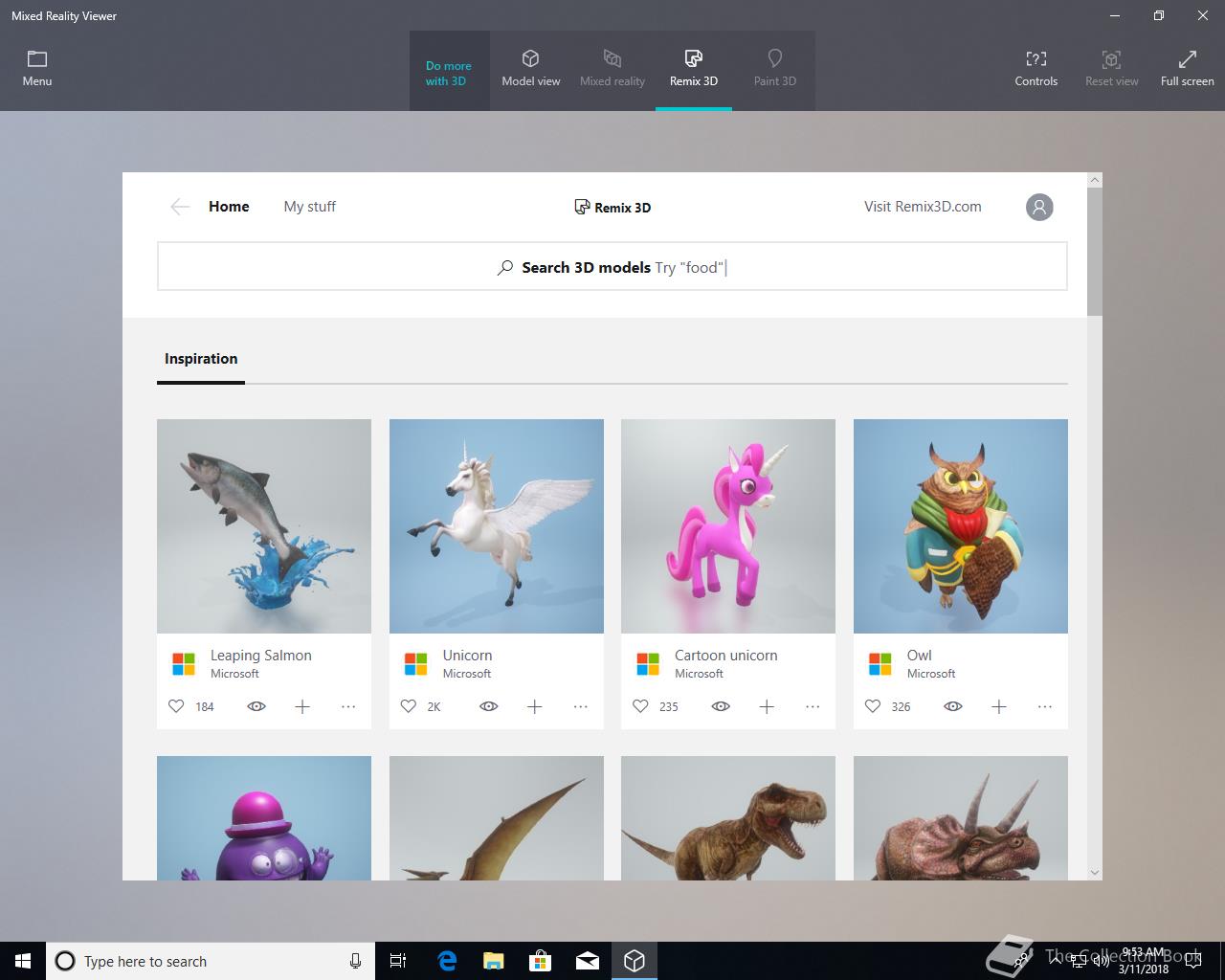The width and height of the screenshot is (1225, 980).
Task: Open the Owl model thumbnail
Action: (961, 526)
